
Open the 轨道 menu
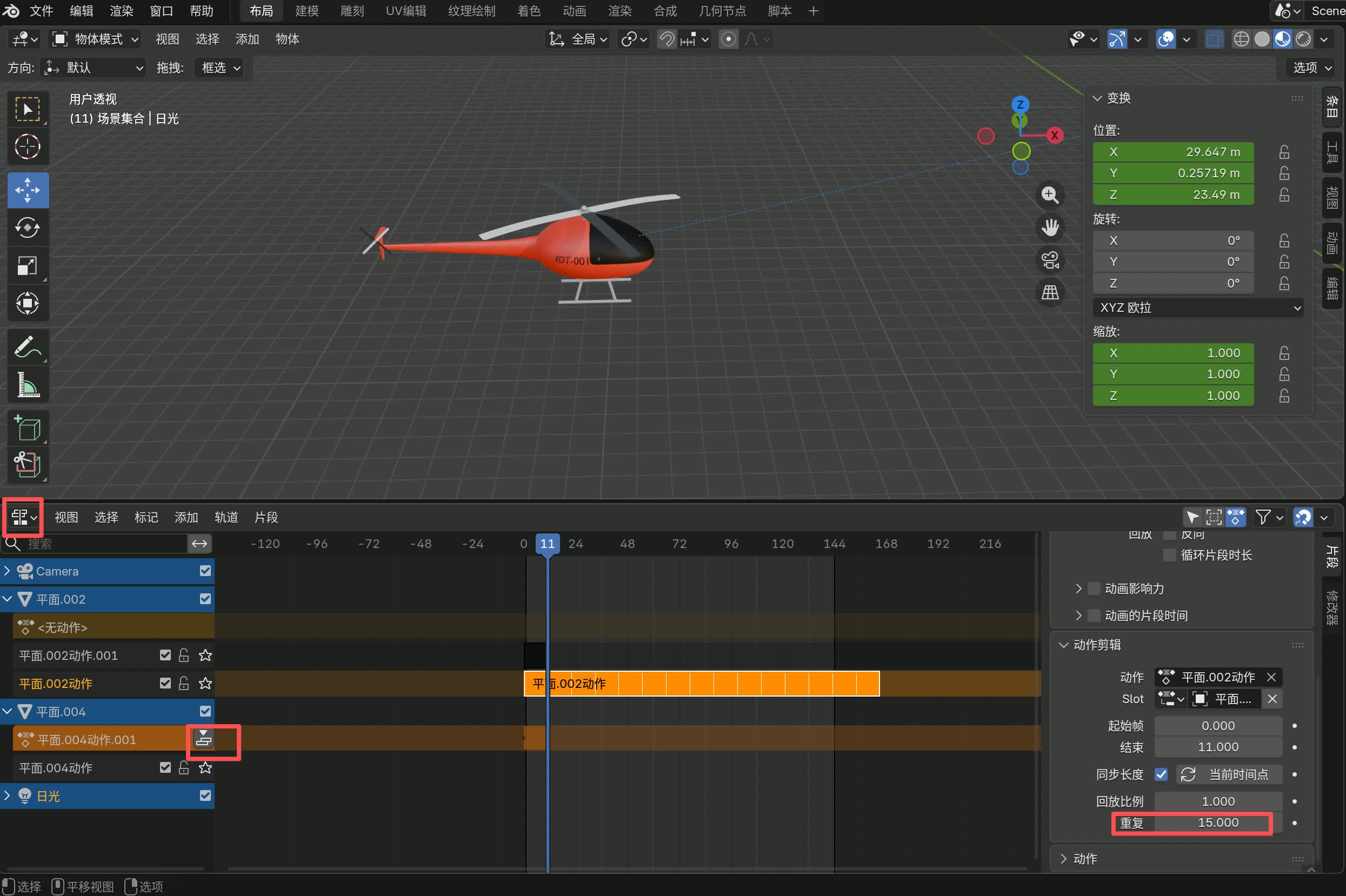[x=226, y=517]
